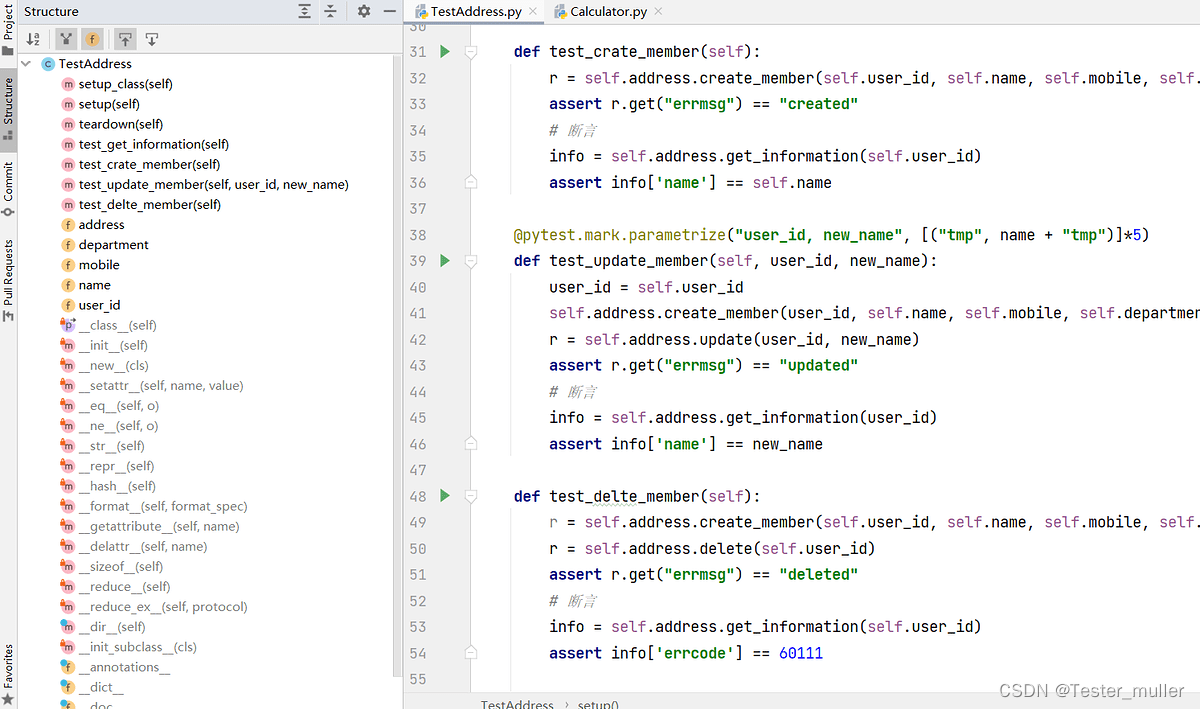Hide the Structure panel
The height and width of the screenshot is (709, 1200).
click(x=388, y=11)
